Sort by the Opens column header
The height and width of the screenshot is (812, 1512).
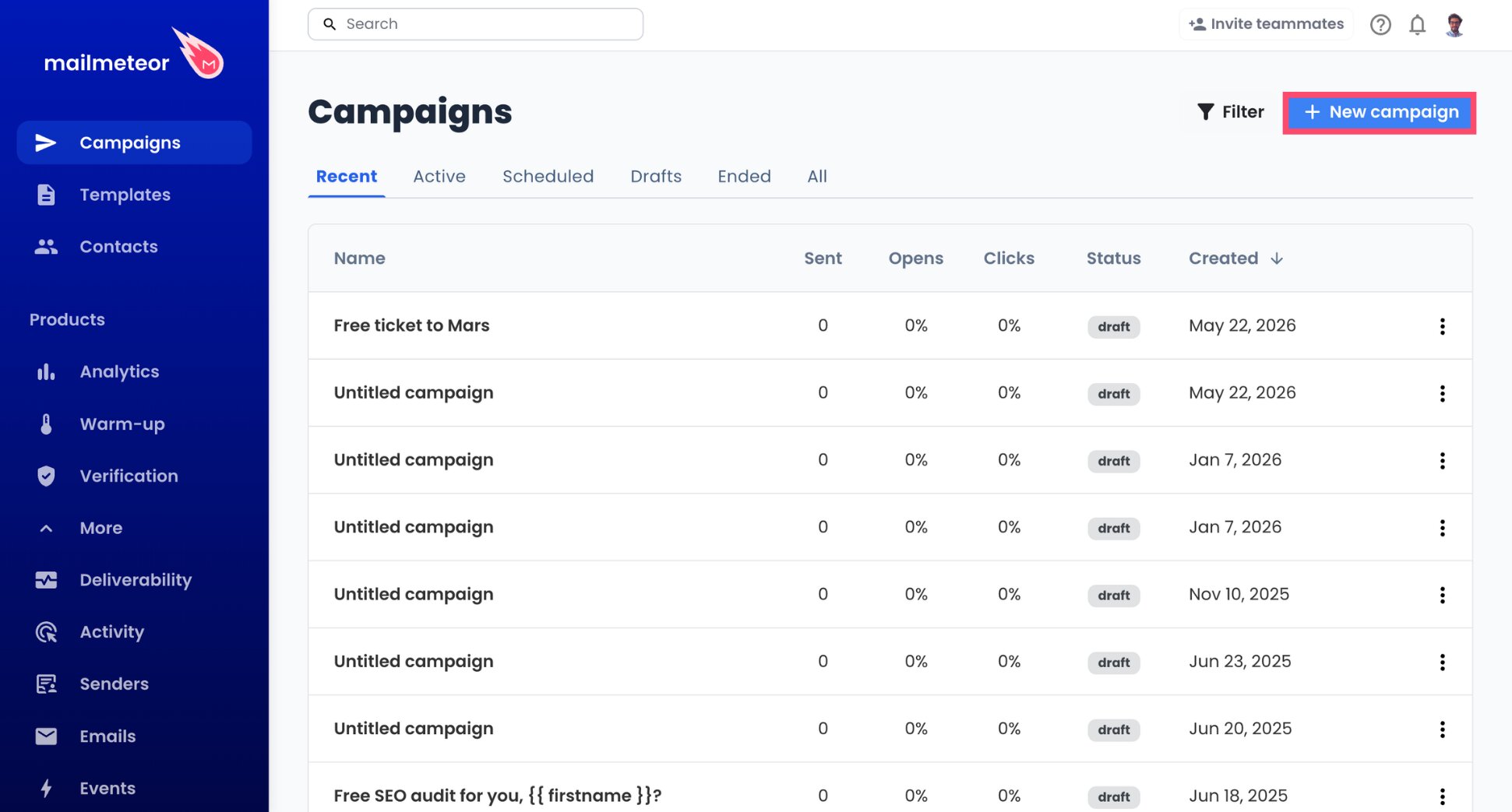pyautogui.click(x=915, y=258)
